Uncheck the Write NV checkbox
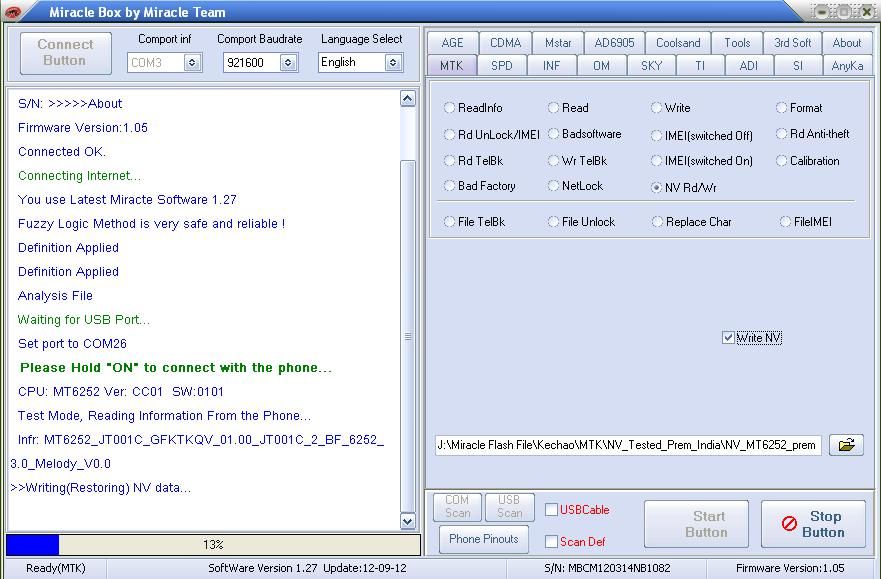The width and height of the screenshot is (881, 579). pos(728,338)
